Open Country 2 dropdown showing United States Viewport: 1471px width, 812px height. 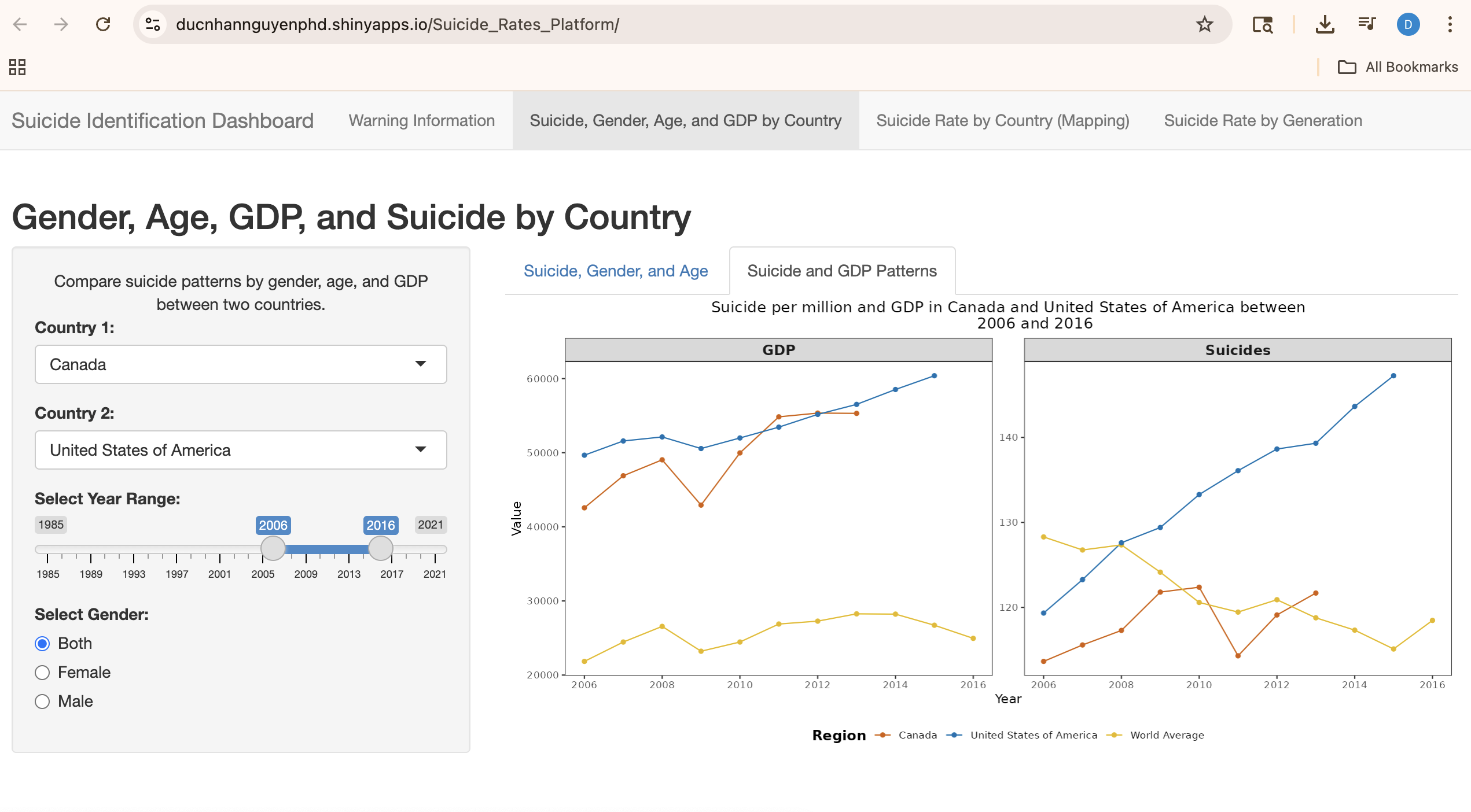(x=241, y=450)
